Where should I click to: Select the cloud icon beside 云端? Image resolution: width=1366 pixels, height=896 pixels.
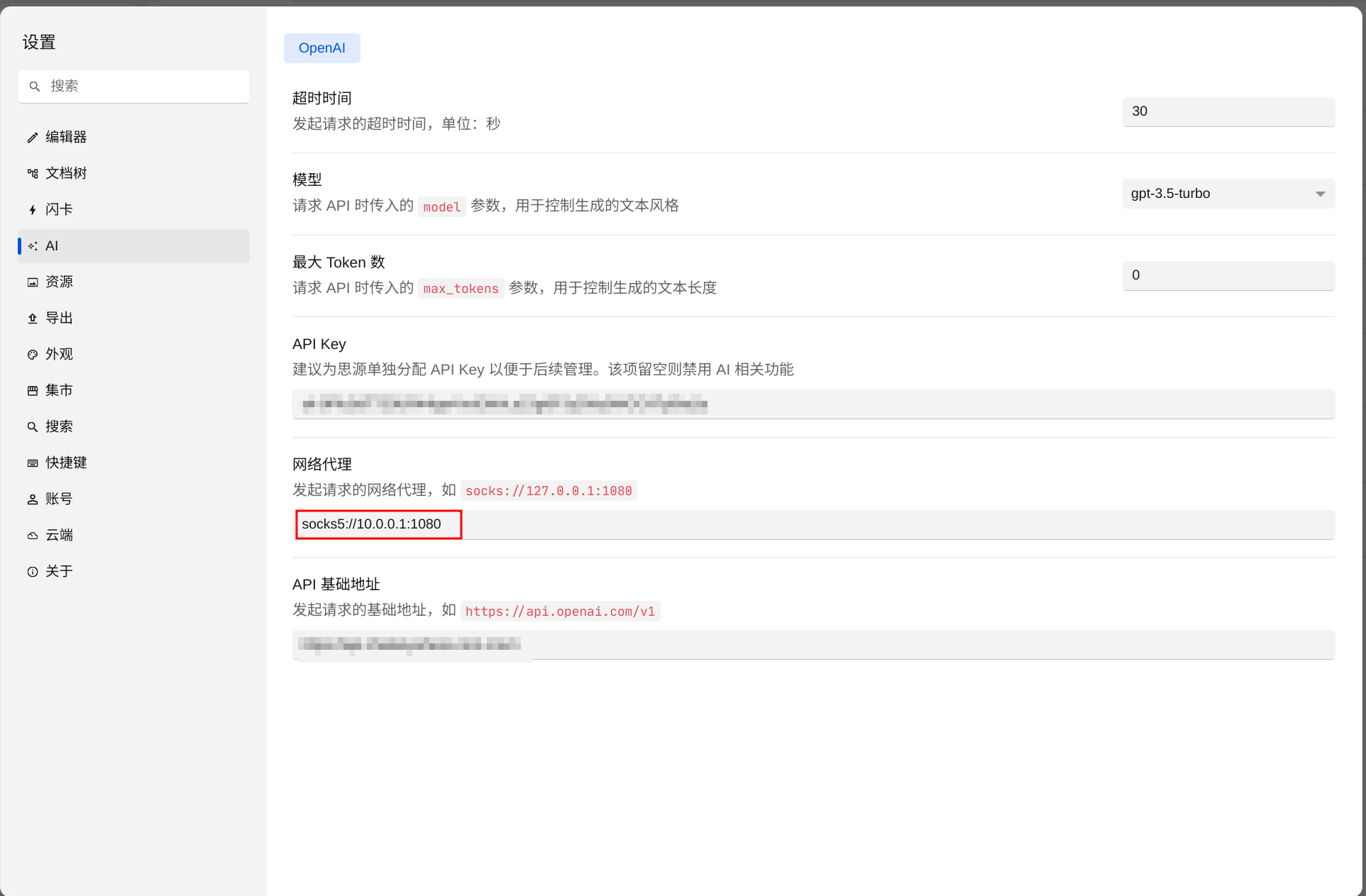point(33,534)
